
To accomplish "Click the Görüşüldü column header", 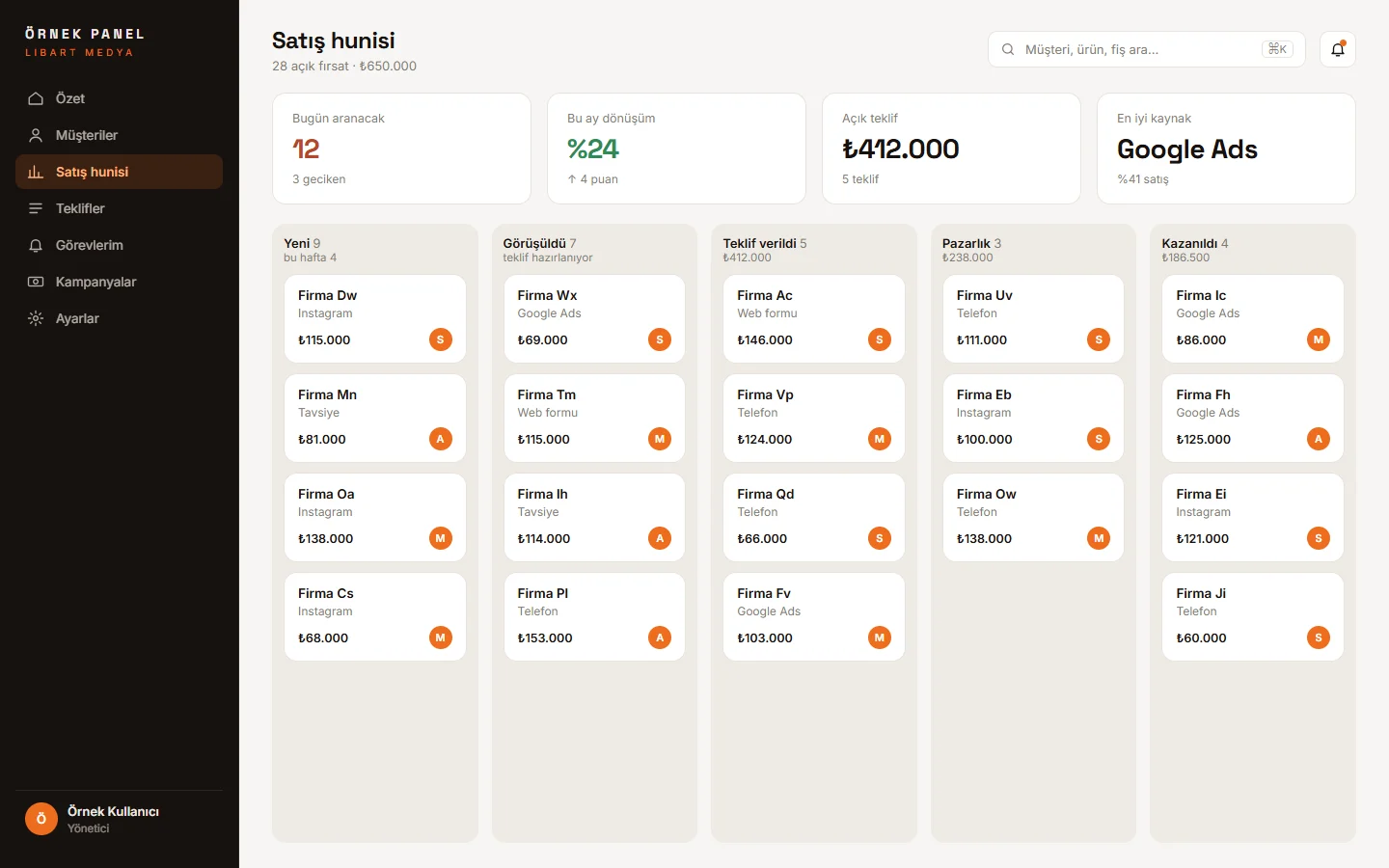I will 539,243.
